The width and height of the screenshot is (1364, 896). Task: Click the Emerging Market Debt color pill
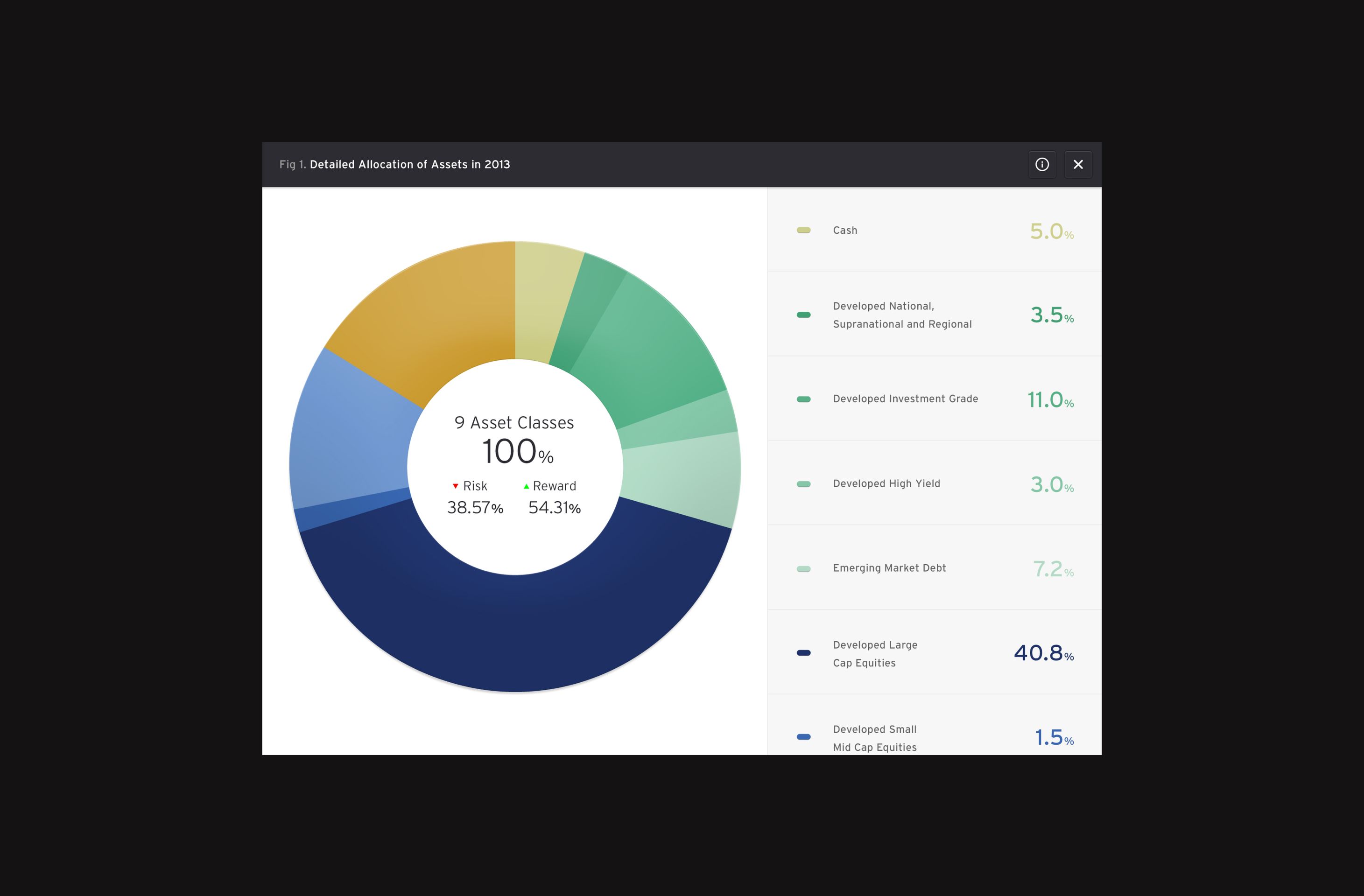[x=803, y=569]
